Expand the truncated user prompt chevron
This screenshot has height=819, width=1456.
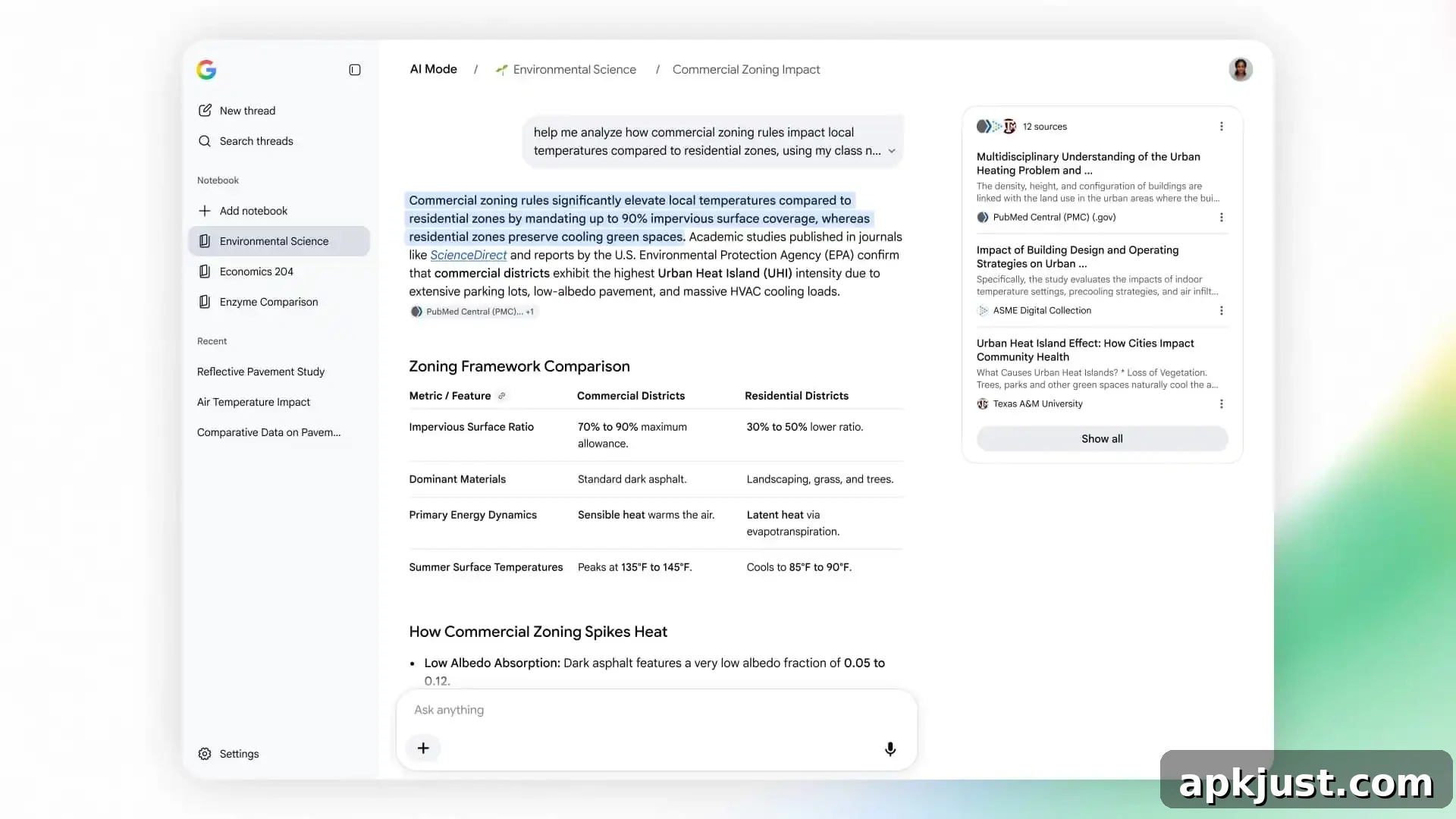(x=892, y=151)
